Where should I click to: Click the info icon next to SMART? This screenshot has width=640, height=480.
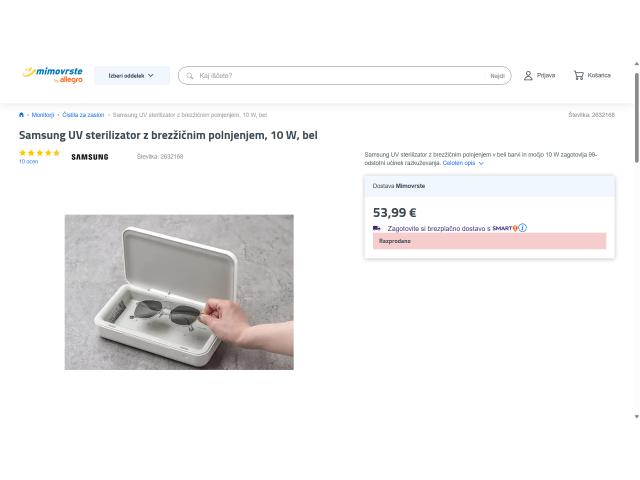pos(522,228)
